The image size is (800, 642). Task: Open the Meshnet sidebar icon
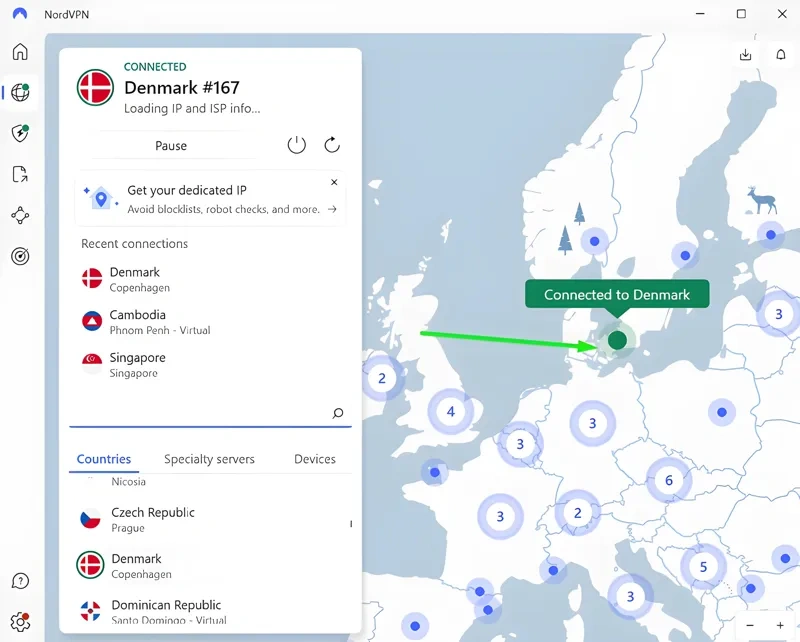click(20, 215)
